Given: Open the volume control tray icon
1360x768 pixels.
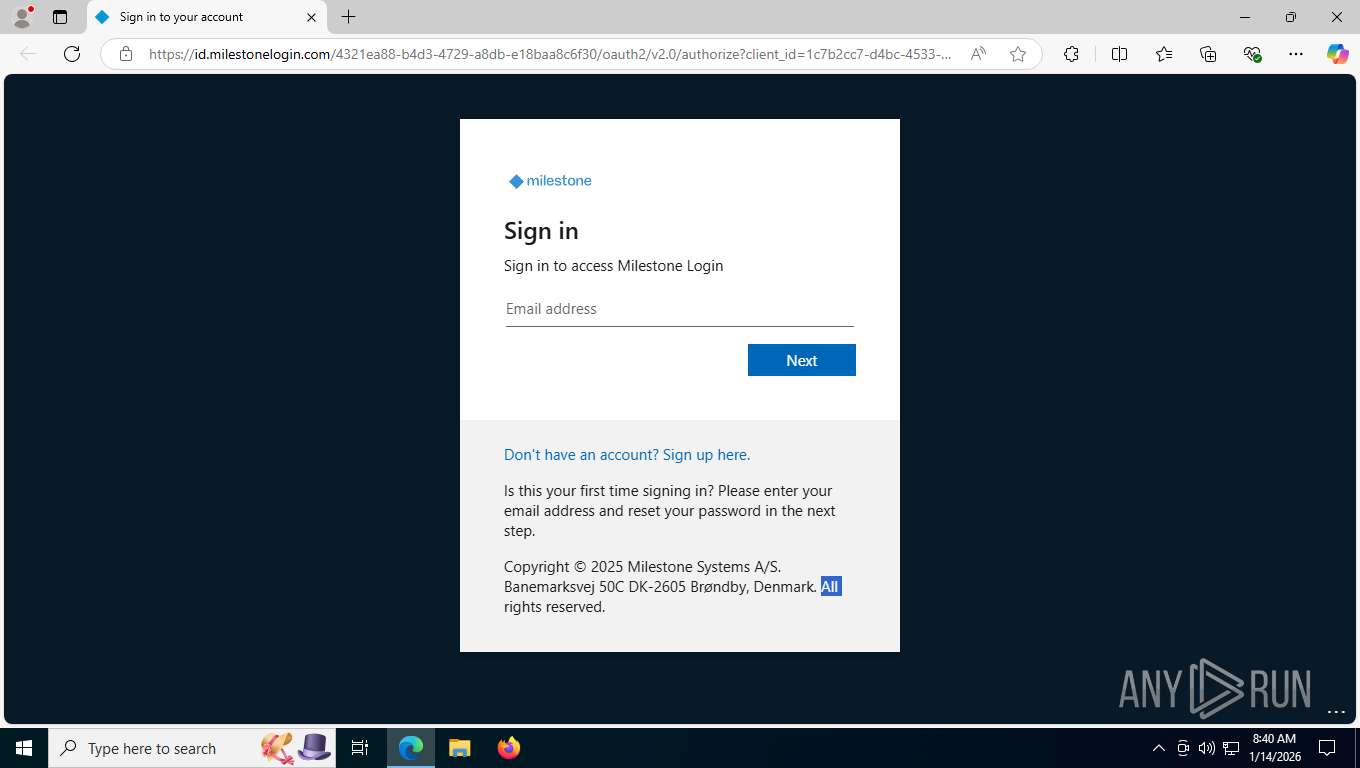Looking at the screenshot, I should [x=1207, y=748].
